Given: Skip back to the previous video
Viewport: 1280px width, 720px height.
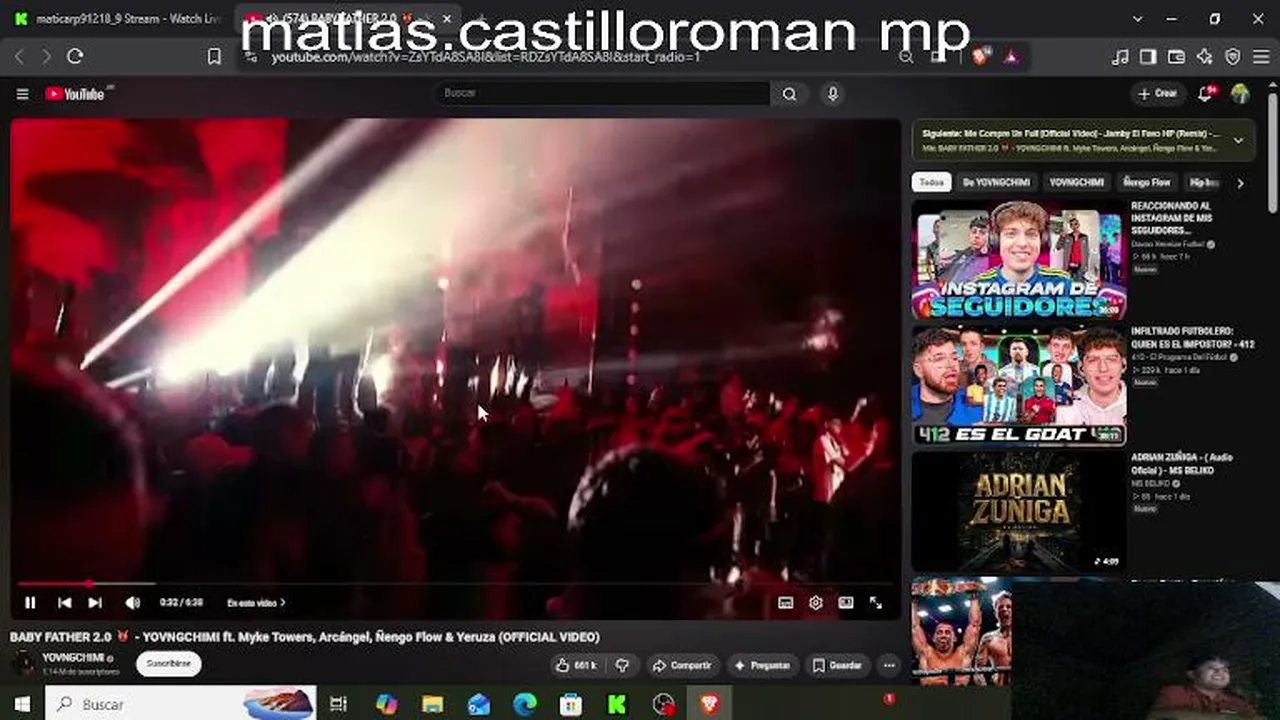Looking at the screenshot, I should 64,603.
